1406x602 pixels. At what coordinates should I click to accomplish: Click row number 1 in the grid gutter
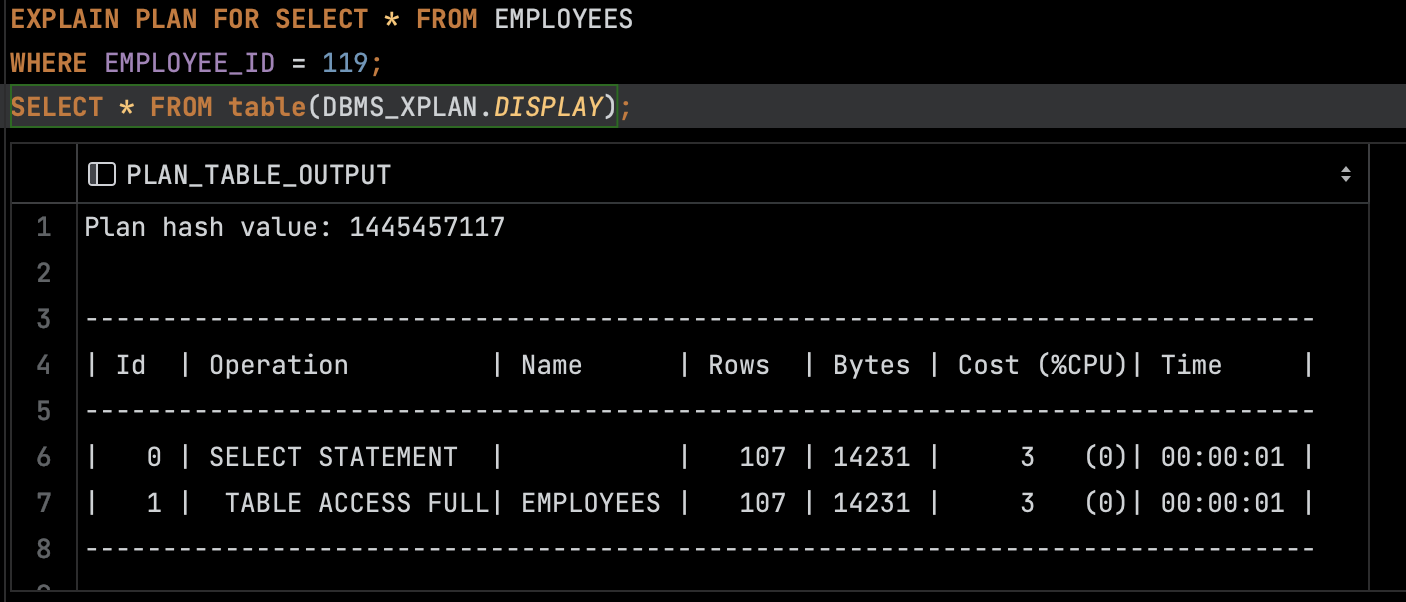43,227
